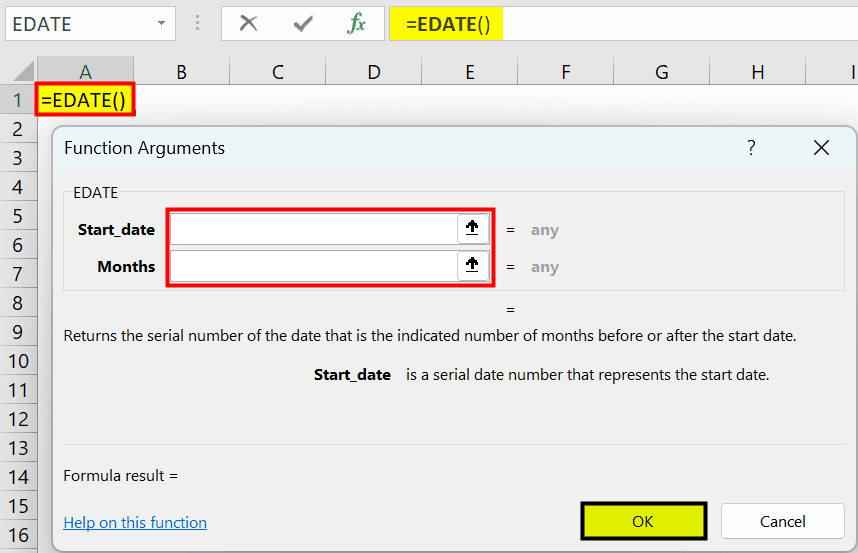
Task: Collapse dialog using Months range selector icon
Action: point(472,265)
